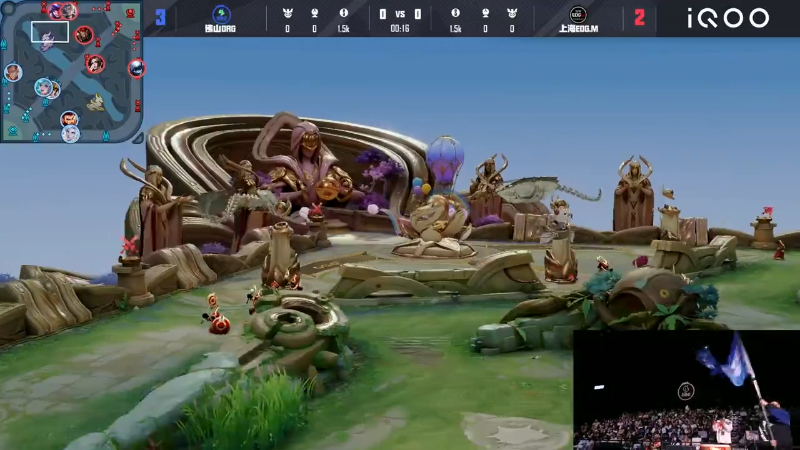Click the white-haired blue hero portrait

coord(70,134)
